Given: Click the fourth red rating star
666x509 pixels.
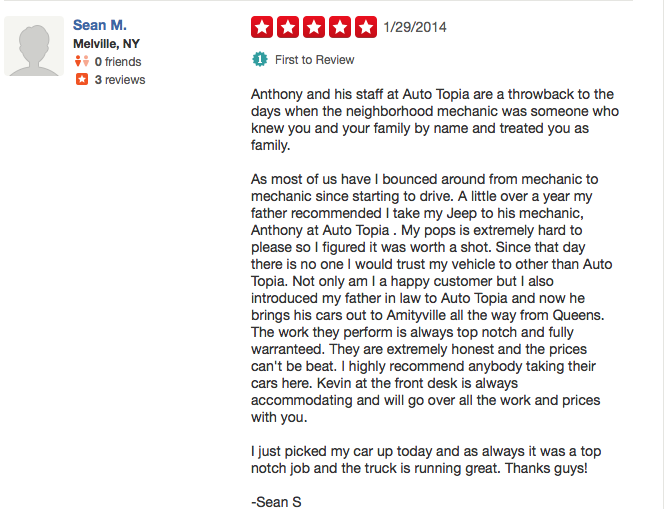Looking at the screenshot, I should click(x=341, y=27).
